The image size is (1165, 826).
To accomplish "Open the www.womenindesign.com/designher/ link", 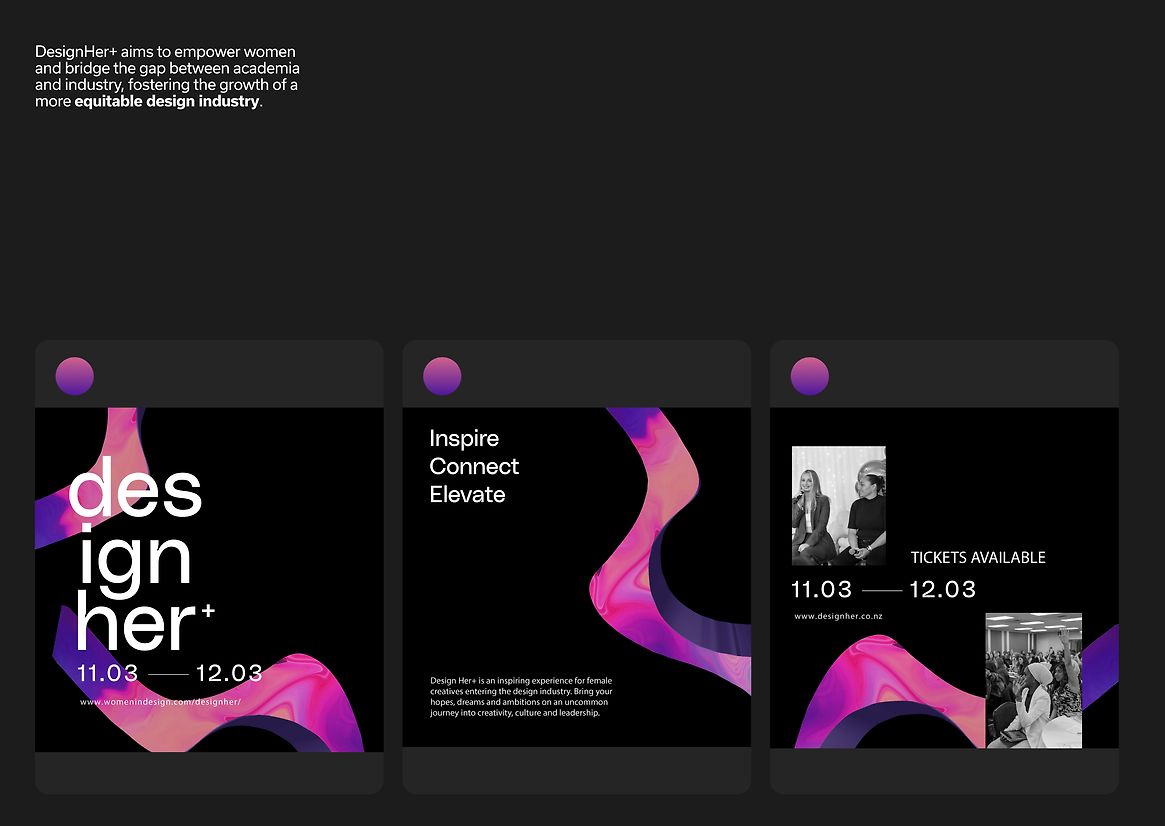I will pos(161,702).
